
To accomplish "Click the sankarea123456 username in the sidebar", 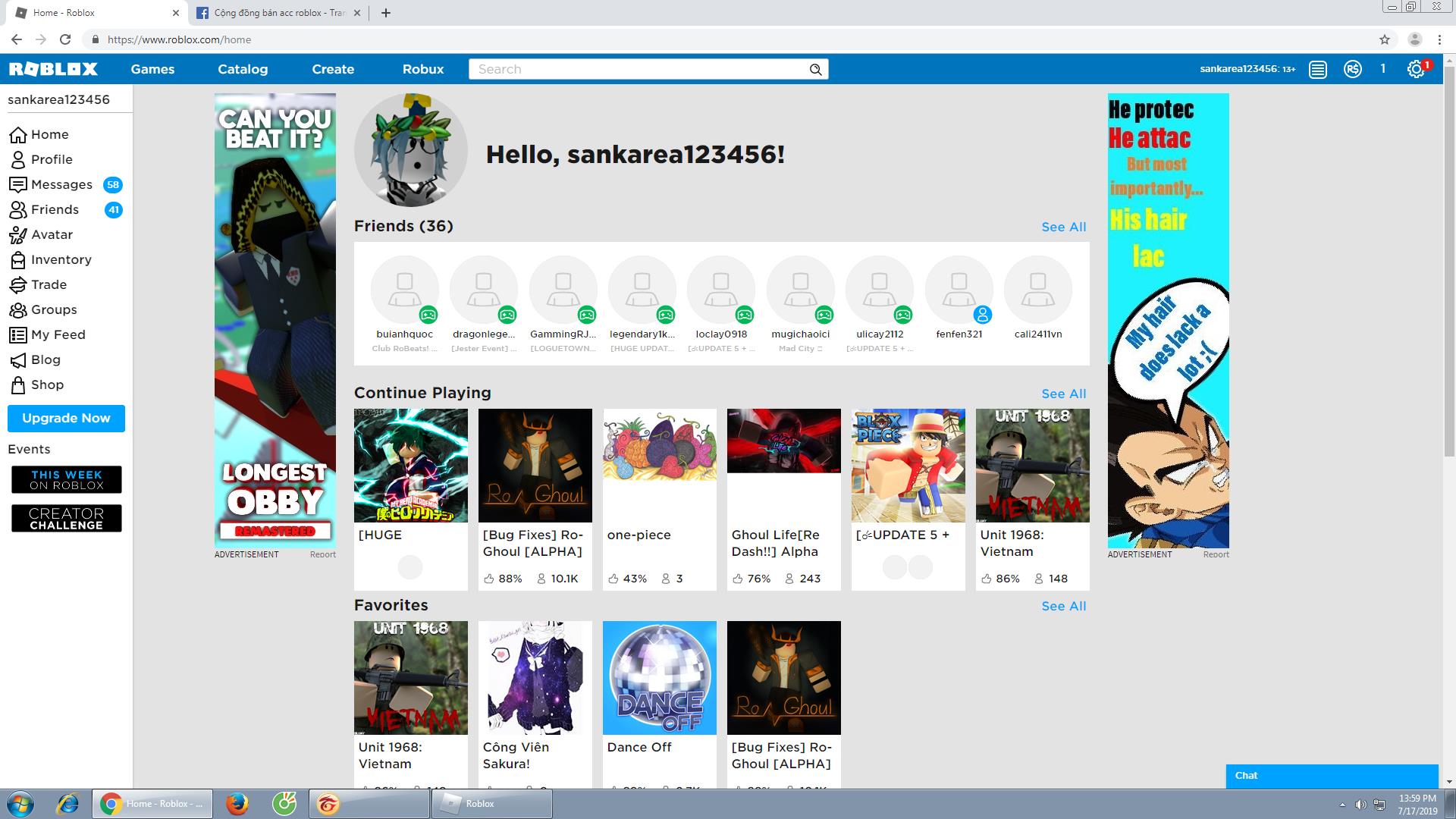I will pyautogui.click(x=58, y=99).
